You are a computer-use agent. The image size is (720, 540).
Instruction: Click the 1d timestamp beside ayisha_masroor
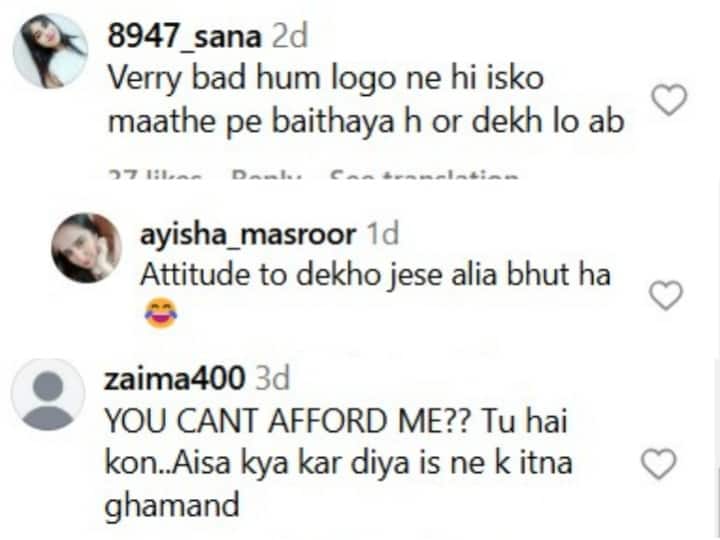tap(382, 234)
